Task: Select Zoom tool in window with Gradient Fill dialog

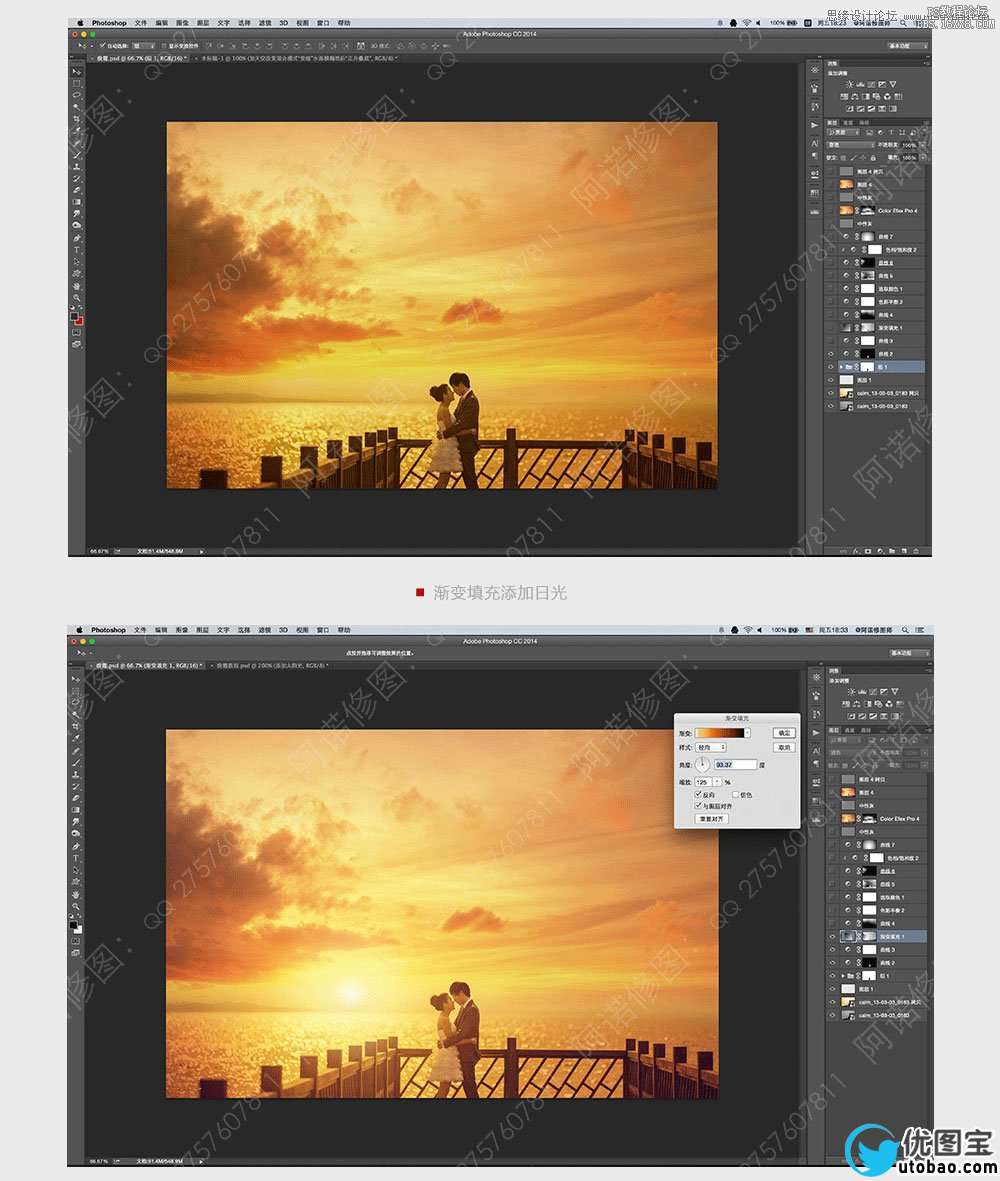Action: (77, 905)
